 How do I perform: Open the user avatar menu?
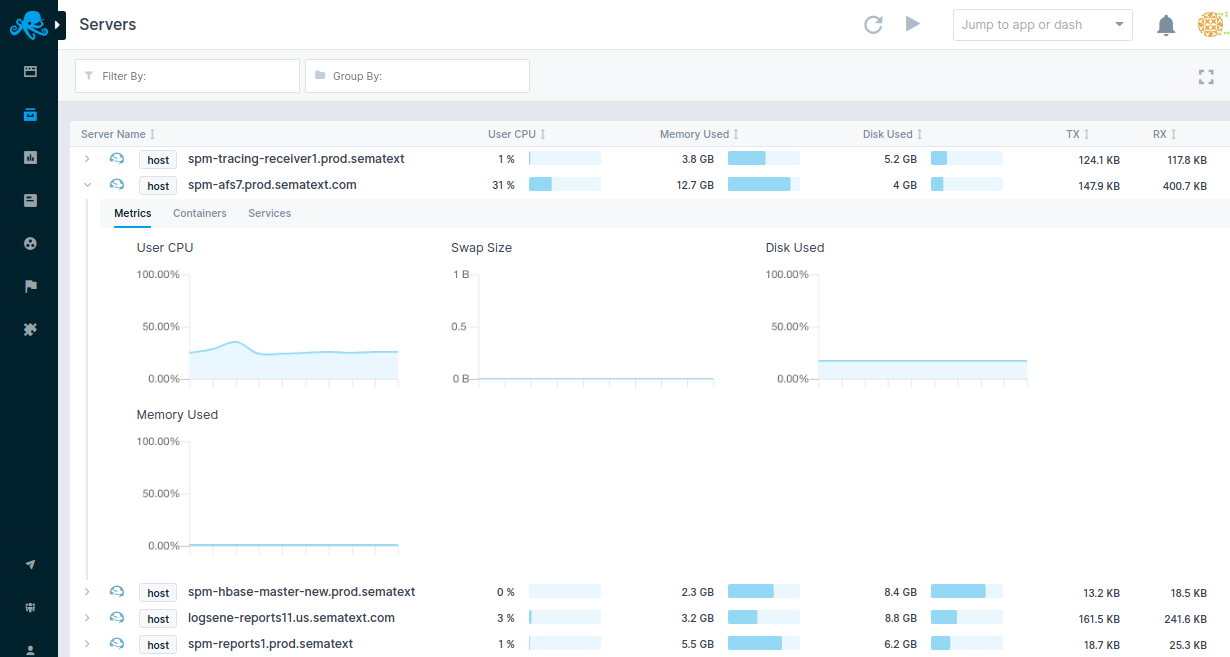tap(1211, 25)
